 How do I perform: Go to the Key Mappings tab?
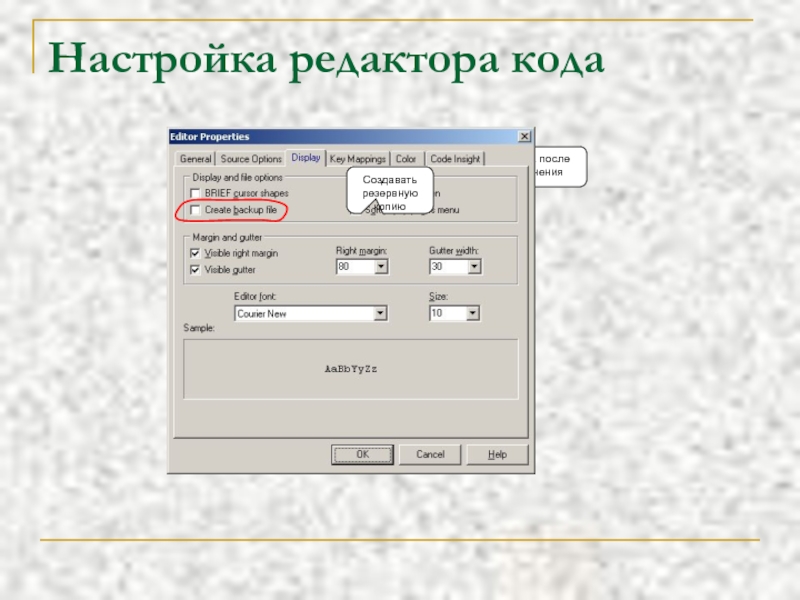pos(357,159)
